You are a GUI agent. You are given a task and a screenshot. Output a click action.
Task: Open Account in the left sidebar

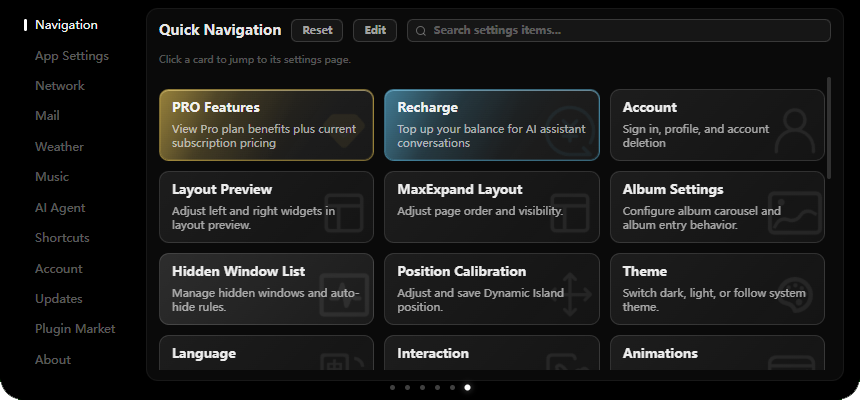(59, 268)
